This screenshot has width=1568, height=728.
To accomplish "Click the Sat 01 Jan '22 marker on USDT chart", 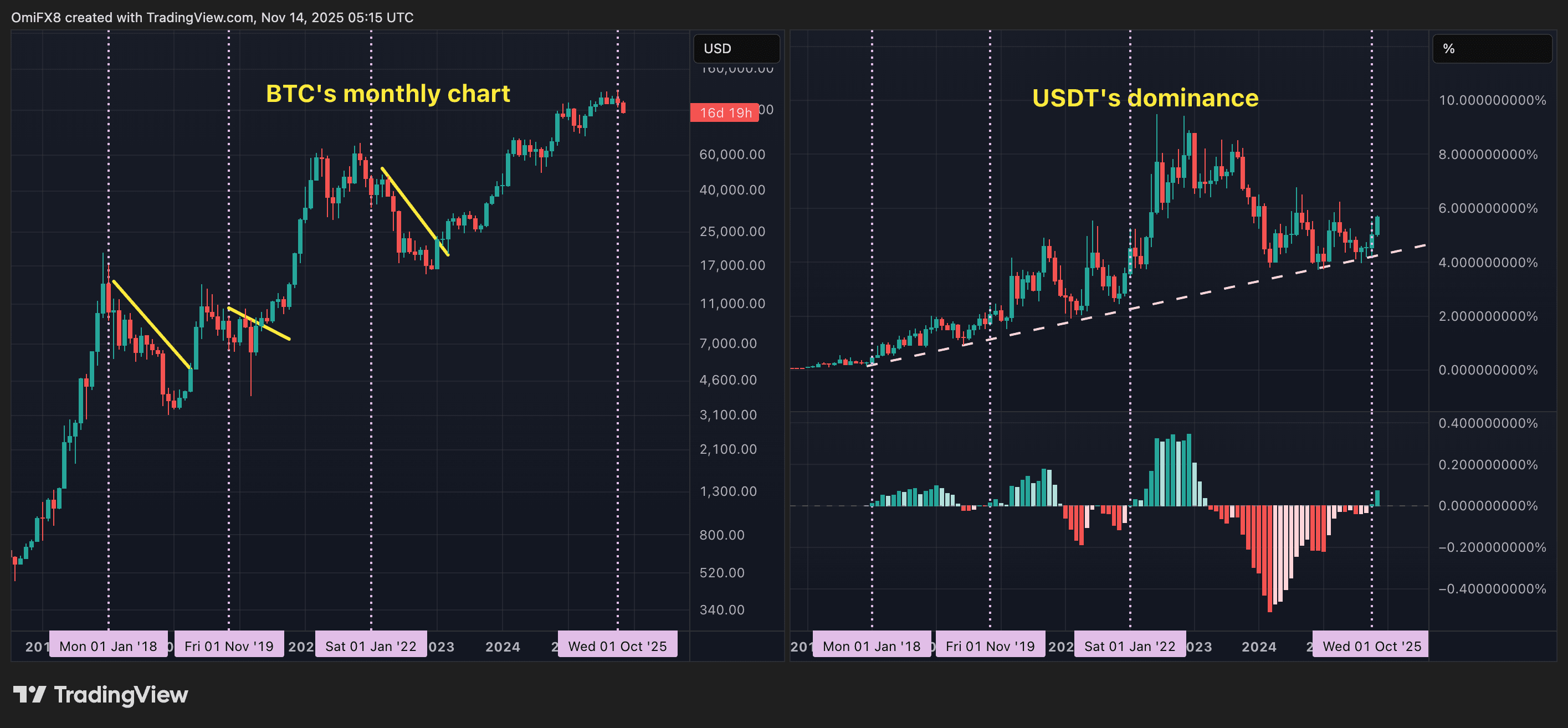I will (1130, 645).
